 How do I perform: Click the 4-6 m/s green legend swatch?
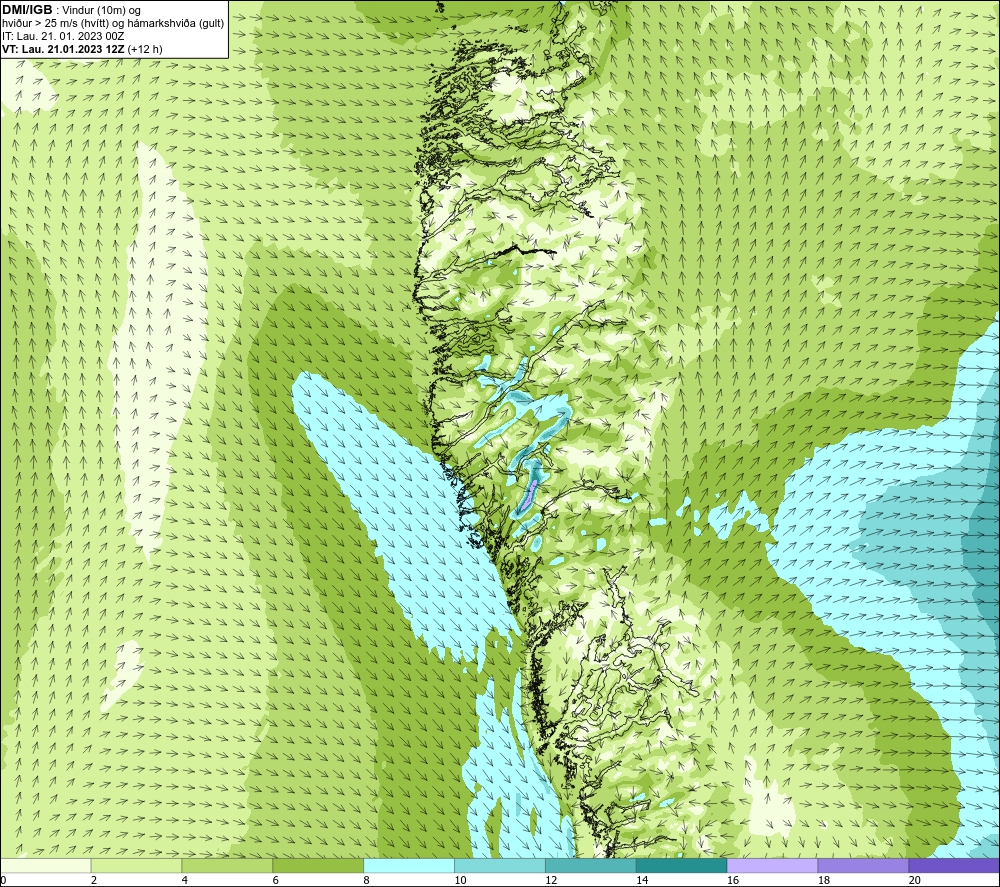coord(227,865)
